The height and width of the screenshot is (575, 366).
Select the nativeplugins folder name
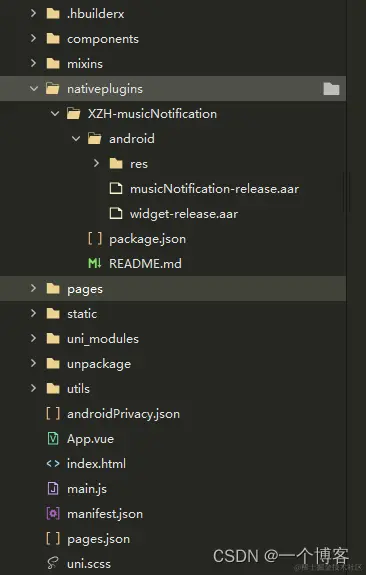[x=105, y=89]
